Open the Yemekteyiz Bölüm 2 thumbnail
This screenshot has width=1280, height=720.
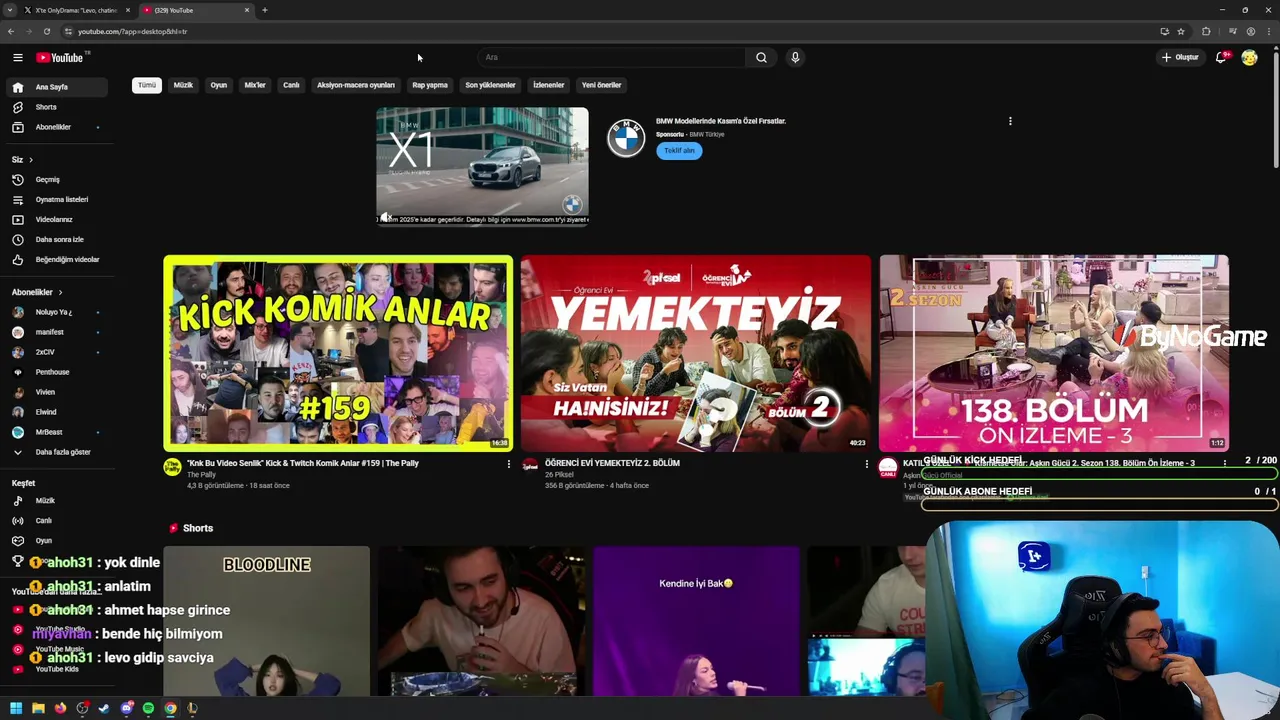click(x=696, y=353)
